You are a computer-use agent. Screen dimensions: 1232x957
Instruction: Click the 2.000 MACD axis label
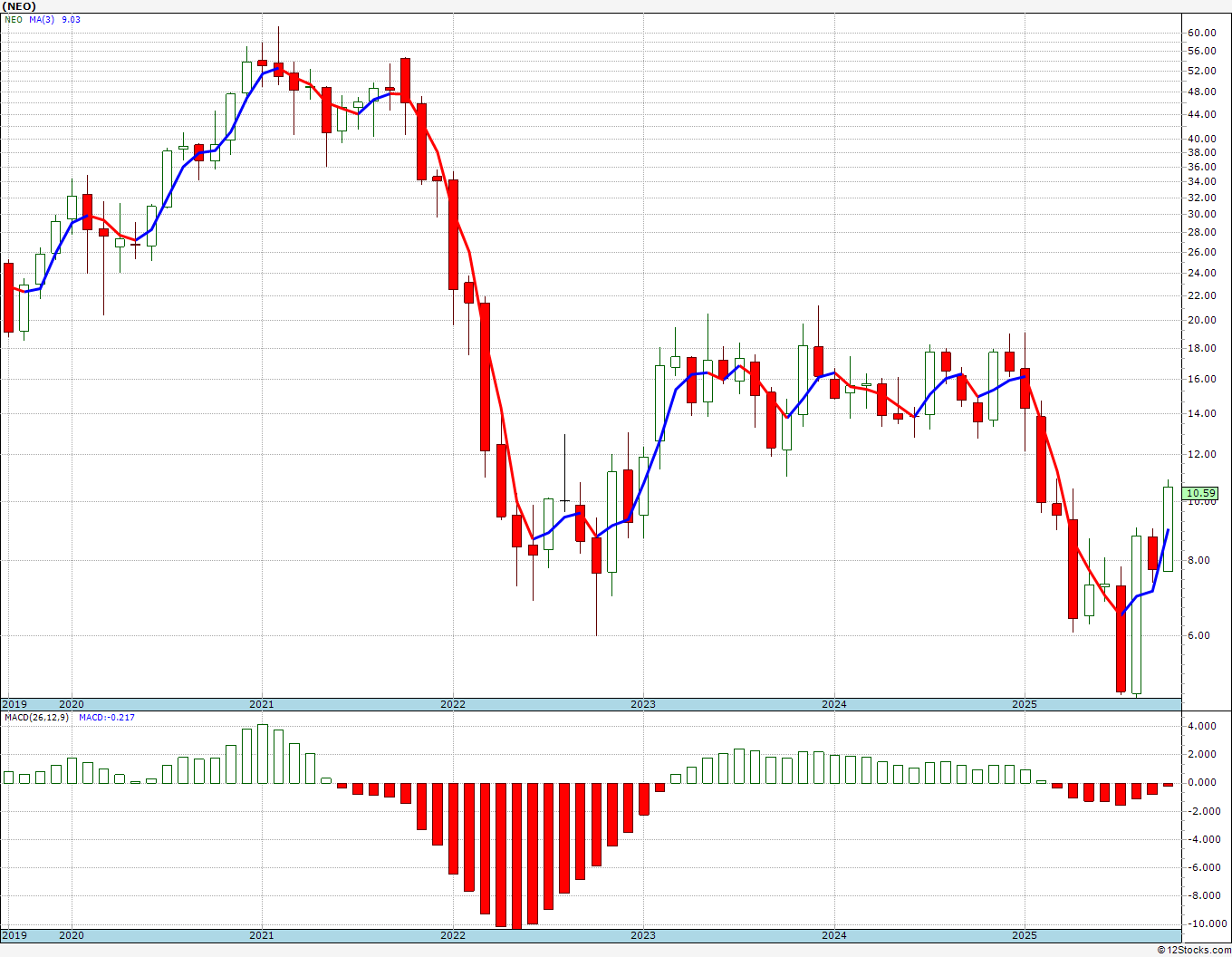point(1201,754)
